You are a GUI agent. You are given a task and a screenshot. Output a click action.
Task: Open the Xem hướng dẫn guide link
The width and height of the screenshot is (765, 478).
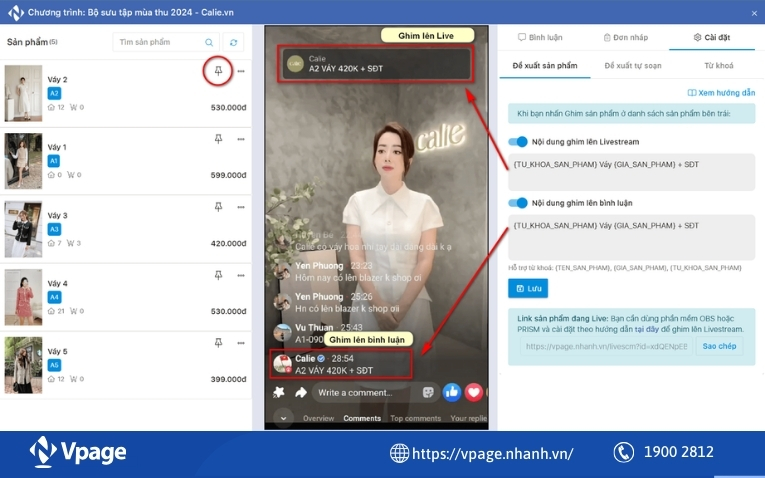coord(721,93)
